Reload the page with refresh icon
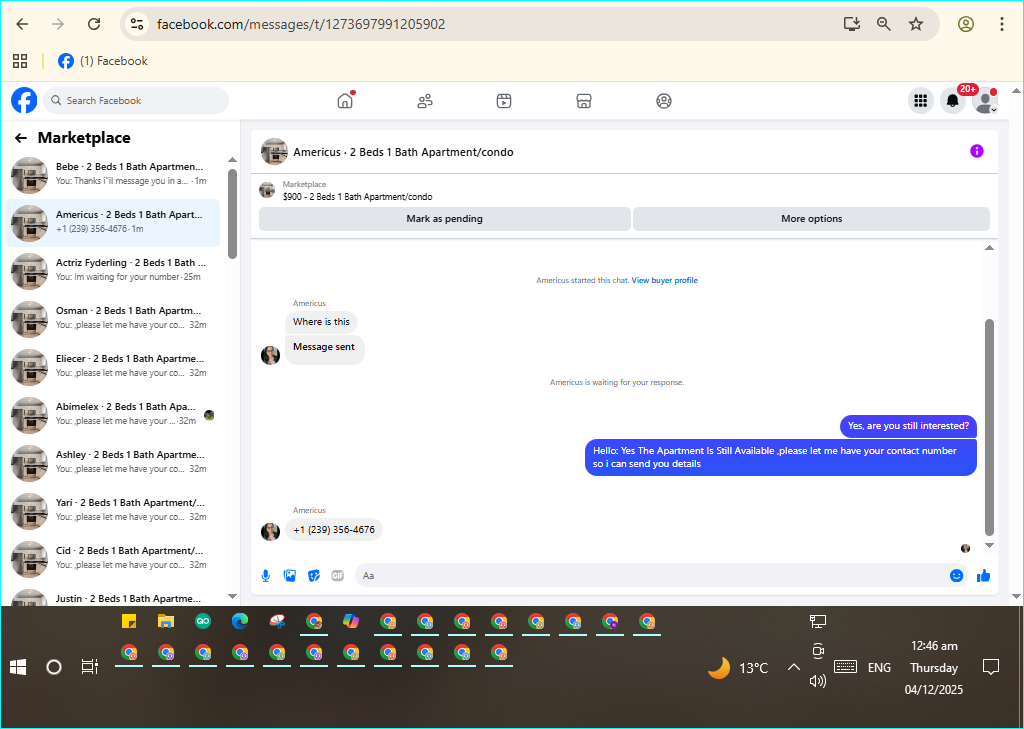Screen dimensions: 1024x729 click(x=94, y=24)
